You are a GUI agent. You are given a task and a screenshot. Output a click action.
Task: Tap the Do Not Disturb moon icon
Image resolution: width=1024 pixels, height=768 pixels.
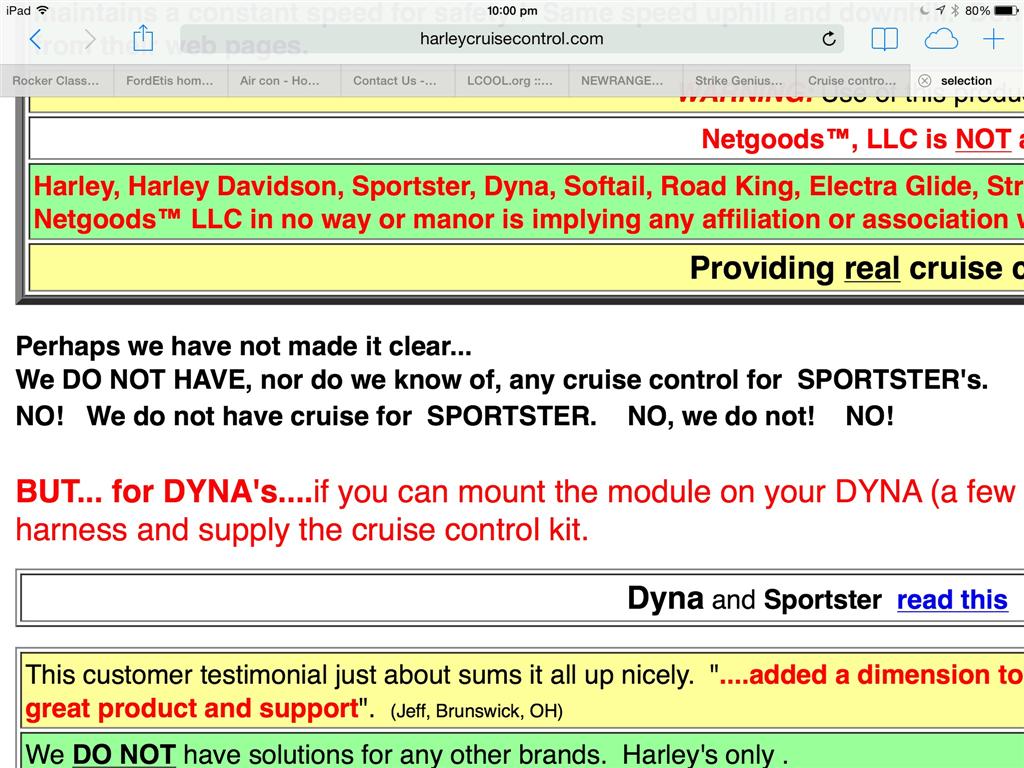click(925, 10)
